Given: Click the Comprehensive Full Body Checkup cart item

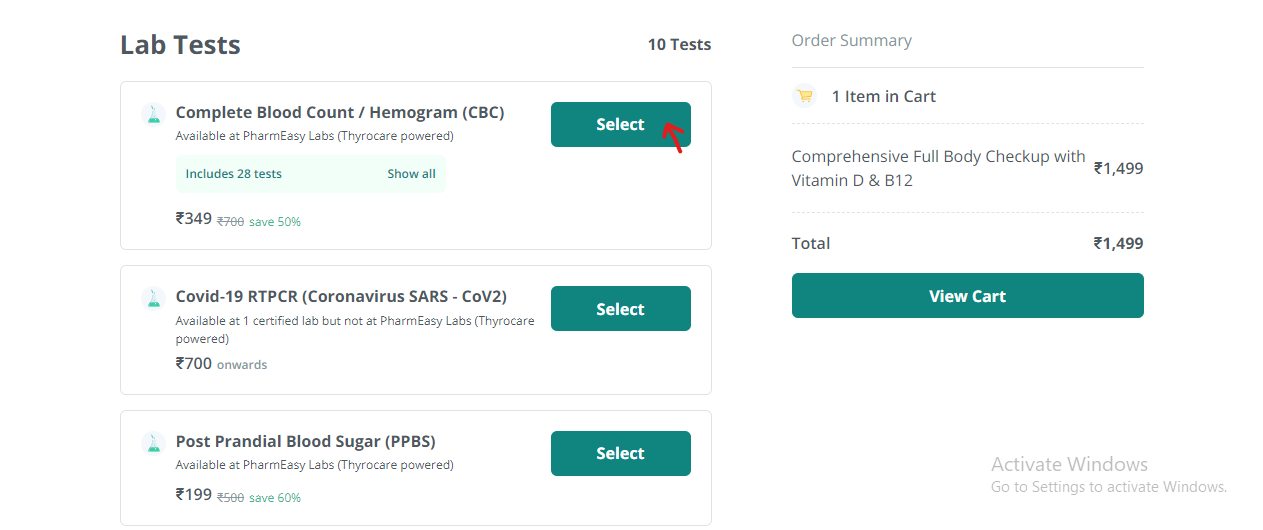Looking at the screenshot, I should (938, 169).
